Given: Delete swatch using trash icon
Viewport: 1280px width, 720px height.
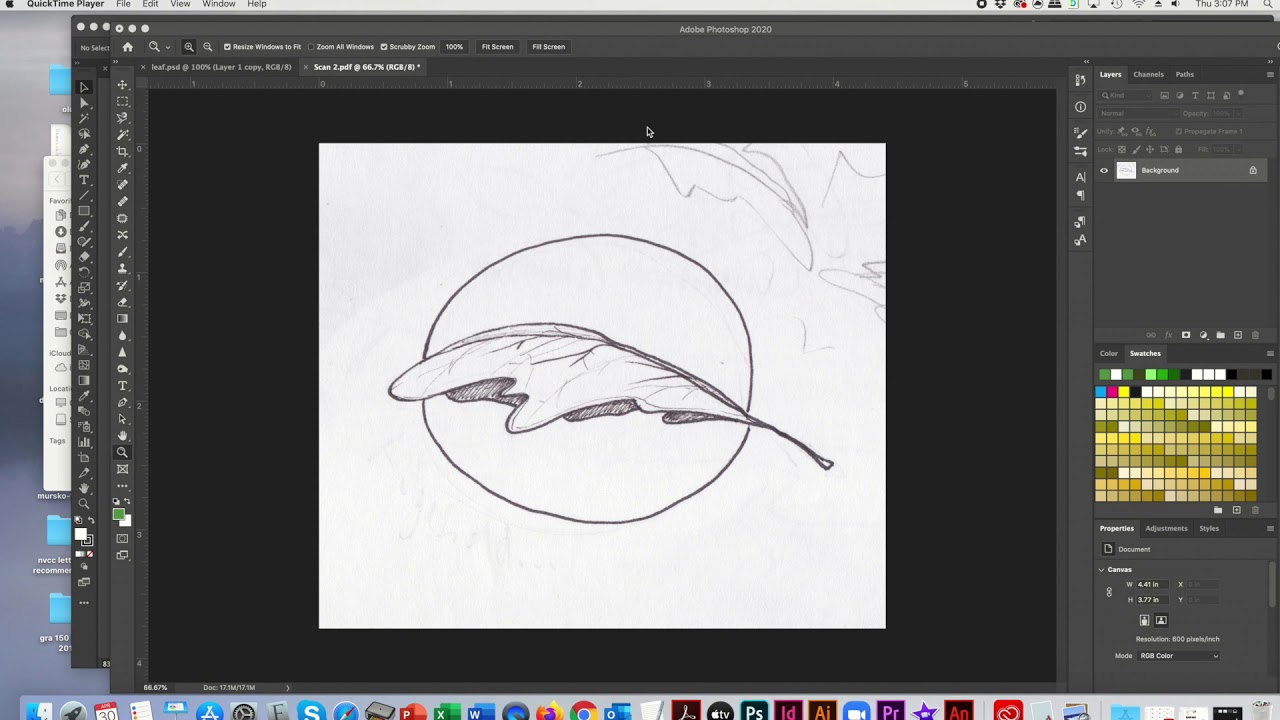Looking at the screenshot, I should pyautogui.click(x=1255, y=510).
